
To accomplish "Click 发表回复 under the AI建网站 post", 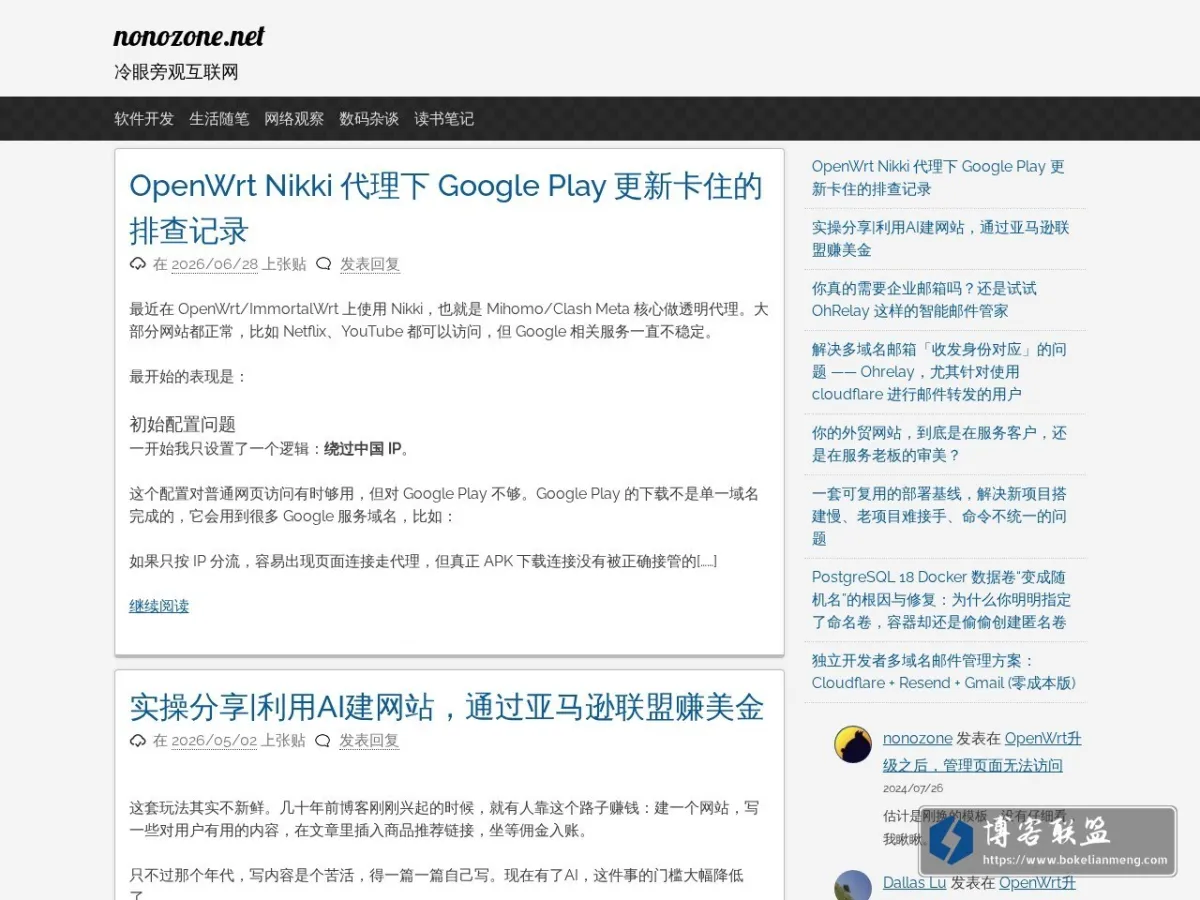I will point(370,741).
